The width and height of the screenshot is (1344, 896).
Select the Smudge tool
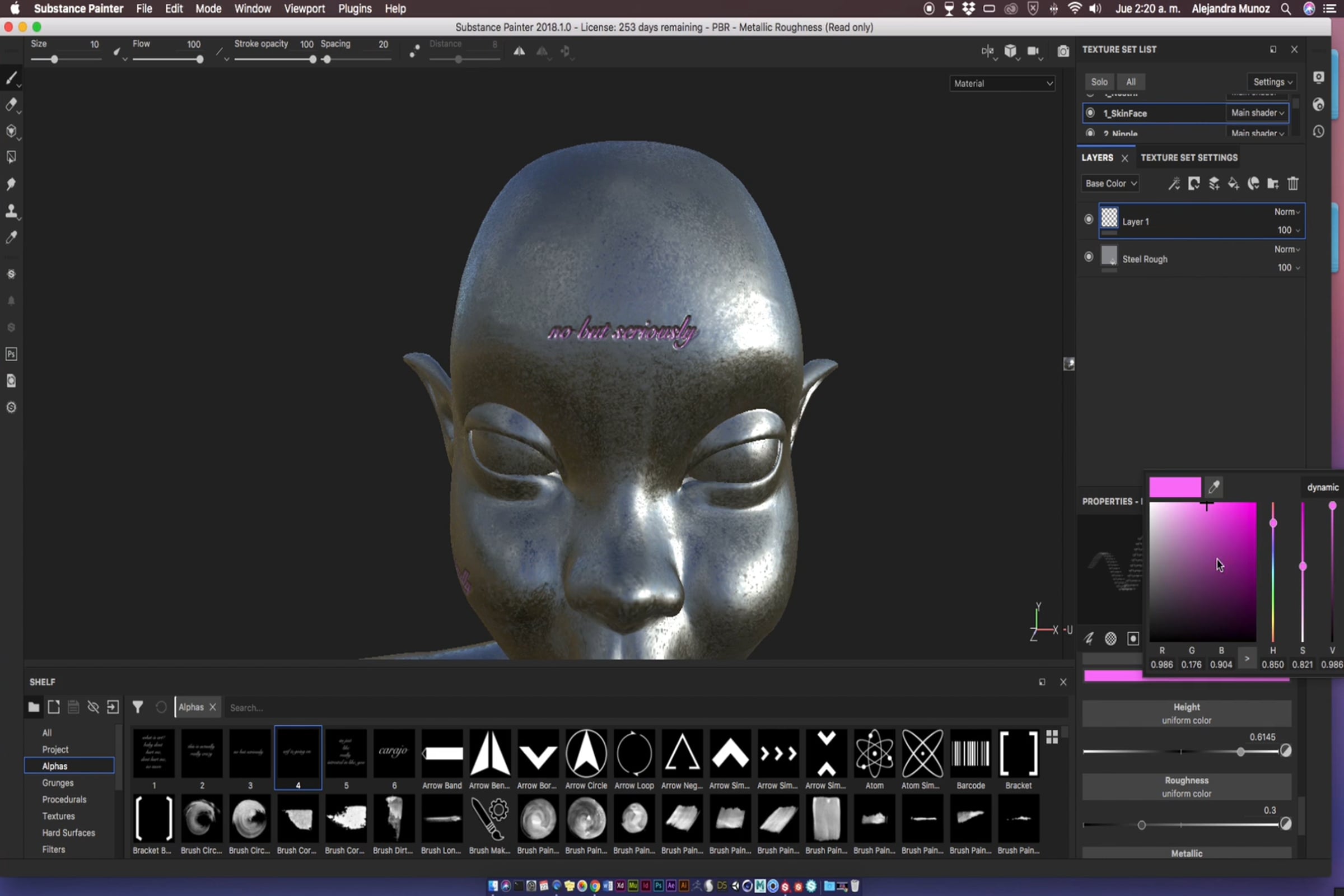point(11,184)
